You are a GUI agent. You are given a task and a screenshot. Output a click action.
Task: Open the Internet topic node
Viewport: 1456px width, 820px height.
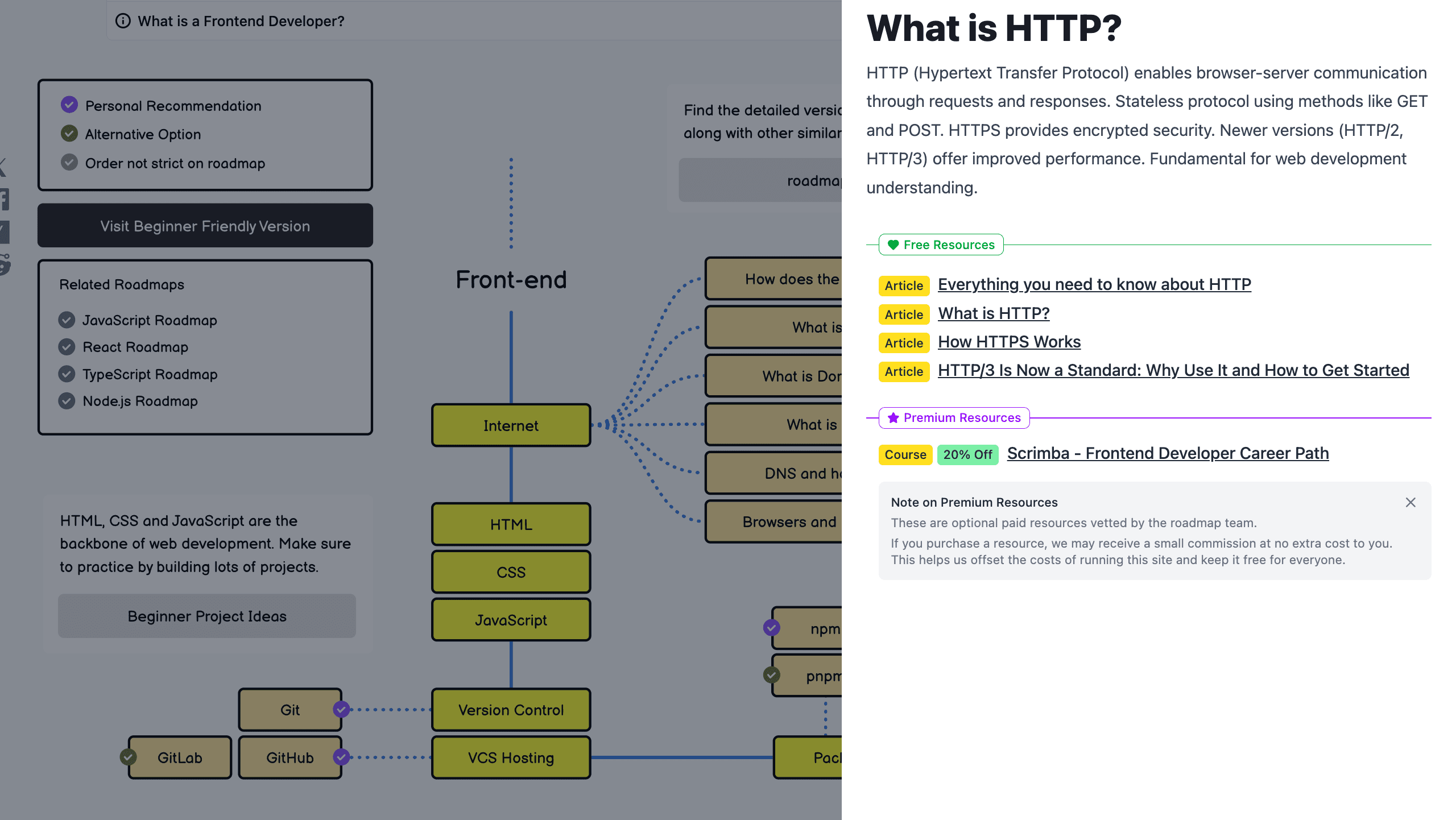point(510,425)
